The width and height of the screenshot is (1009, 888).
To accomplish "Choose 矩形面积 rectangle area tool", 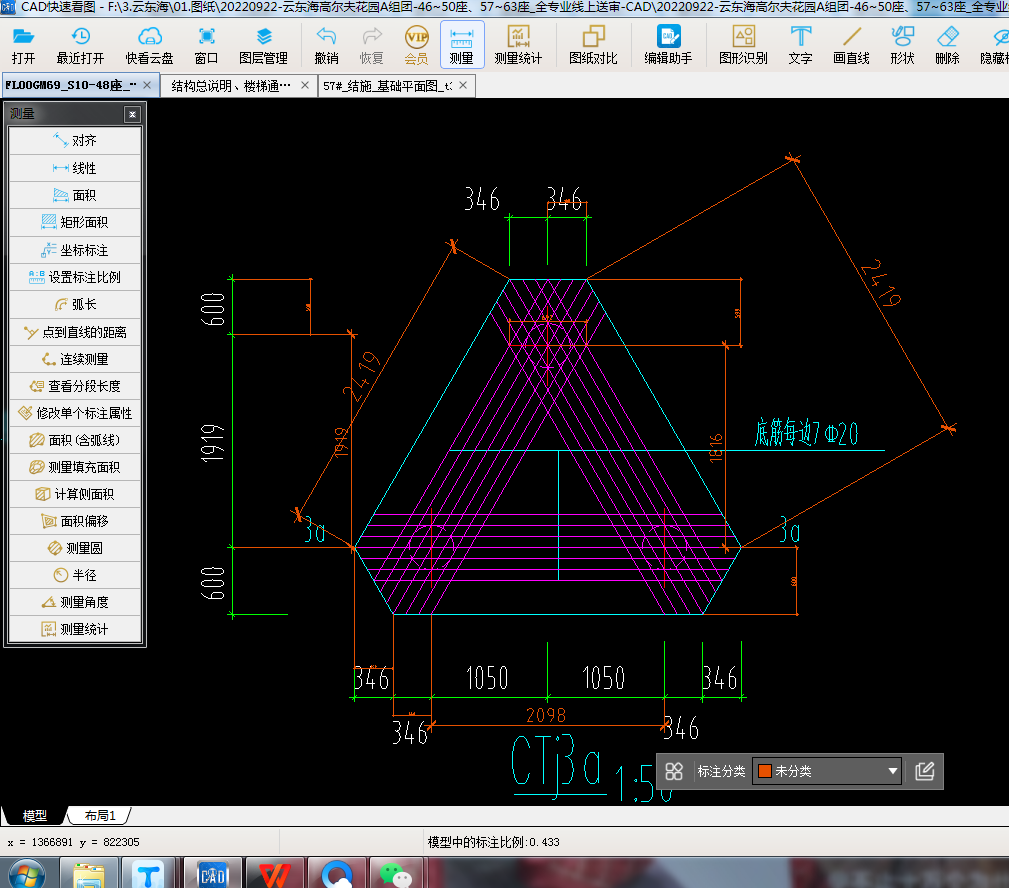I will (x=75, y=222).
